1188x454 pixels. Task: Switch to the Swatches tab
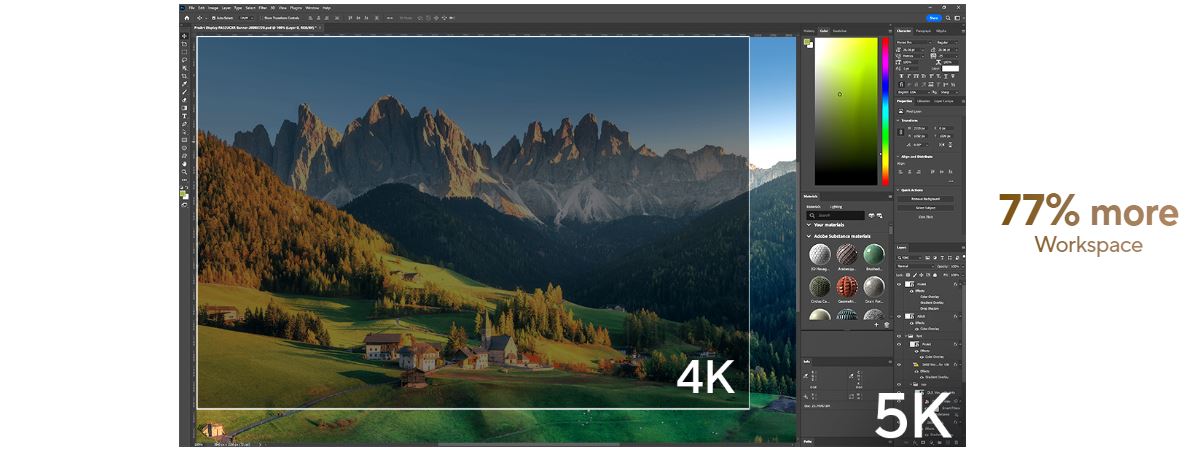[x=839, y=31]
